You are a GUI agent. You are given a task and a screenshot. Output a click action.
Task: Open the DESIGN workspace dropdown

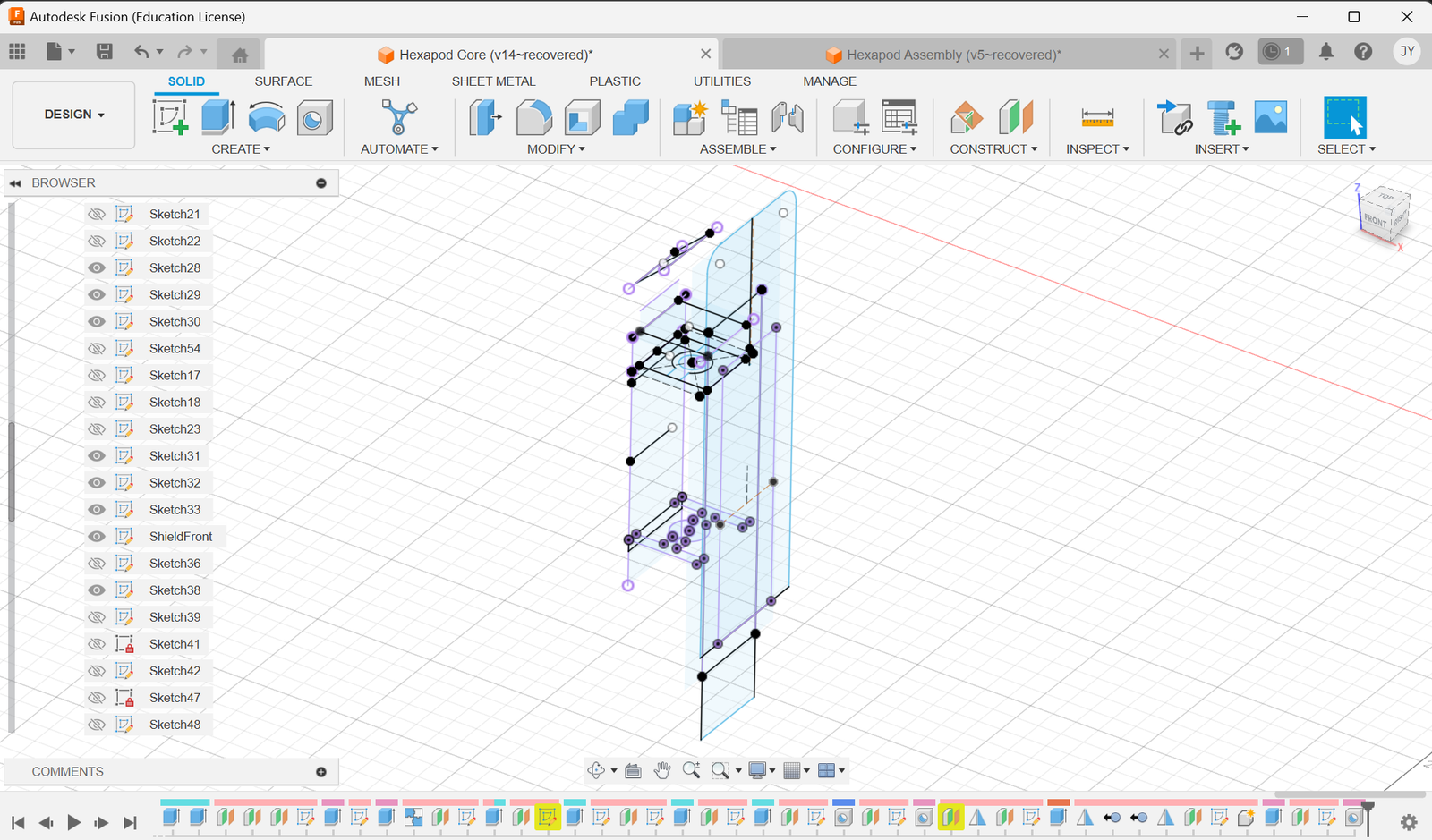72,115
